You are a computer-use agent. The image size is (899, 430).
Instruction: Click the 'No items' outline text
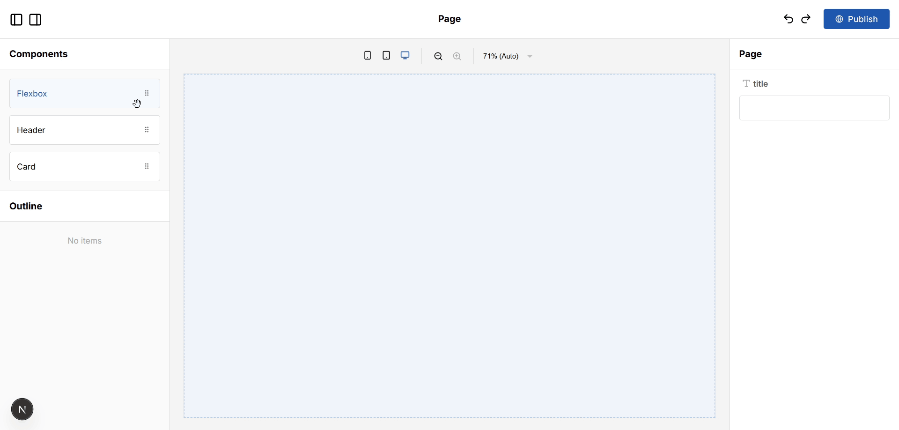click(x=84, y=241)
